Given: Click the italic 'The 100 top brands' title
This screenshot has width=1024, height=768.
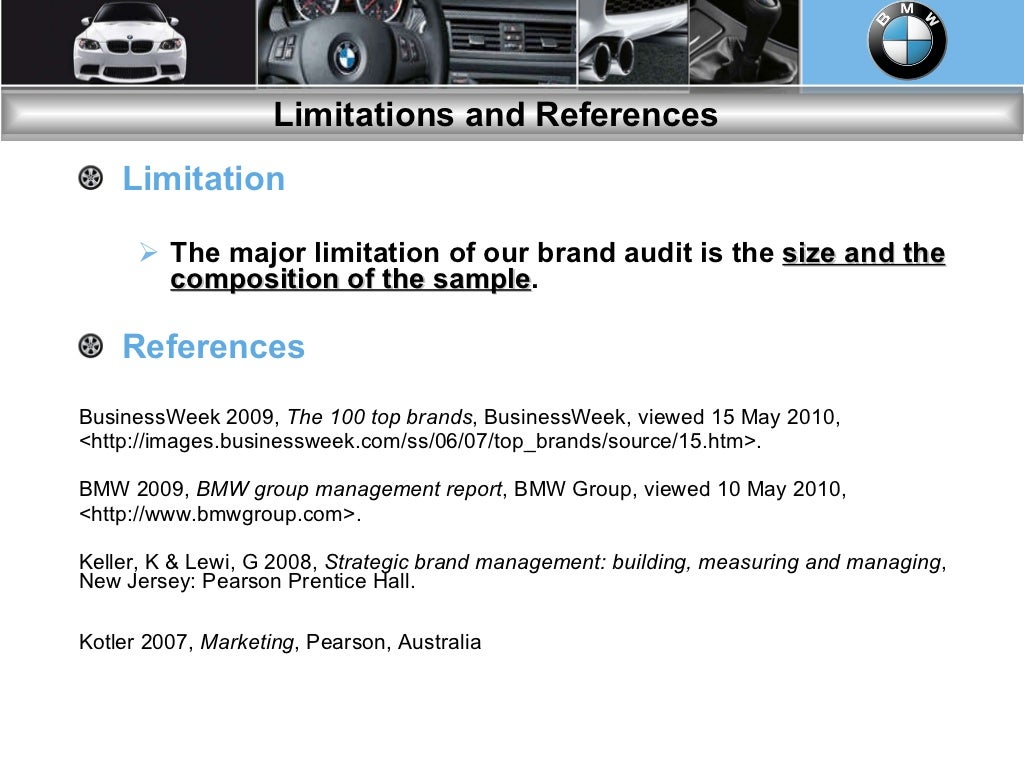Looking at the screenshot, I should 379,417.
